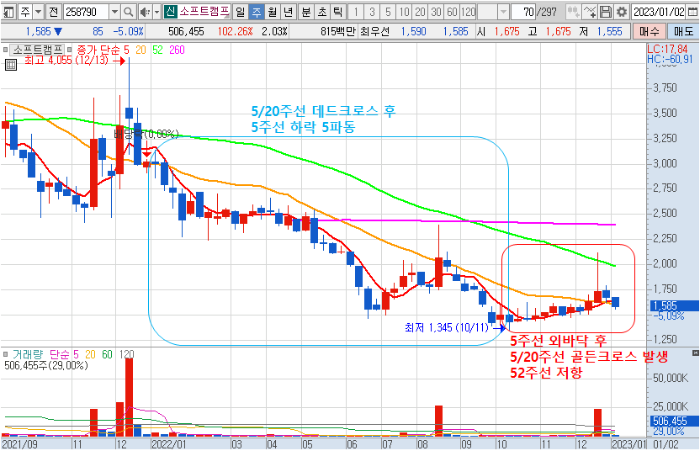Select the 52 moving average legend value

(158, 50)
